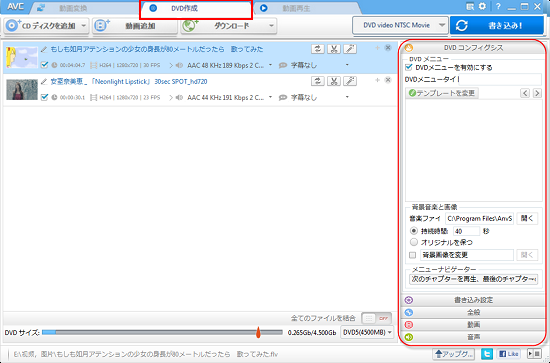Click the scissors icon for Neonlight Lipstick video
The height and width of the screenshot is (363, 550).
[334, 81]
